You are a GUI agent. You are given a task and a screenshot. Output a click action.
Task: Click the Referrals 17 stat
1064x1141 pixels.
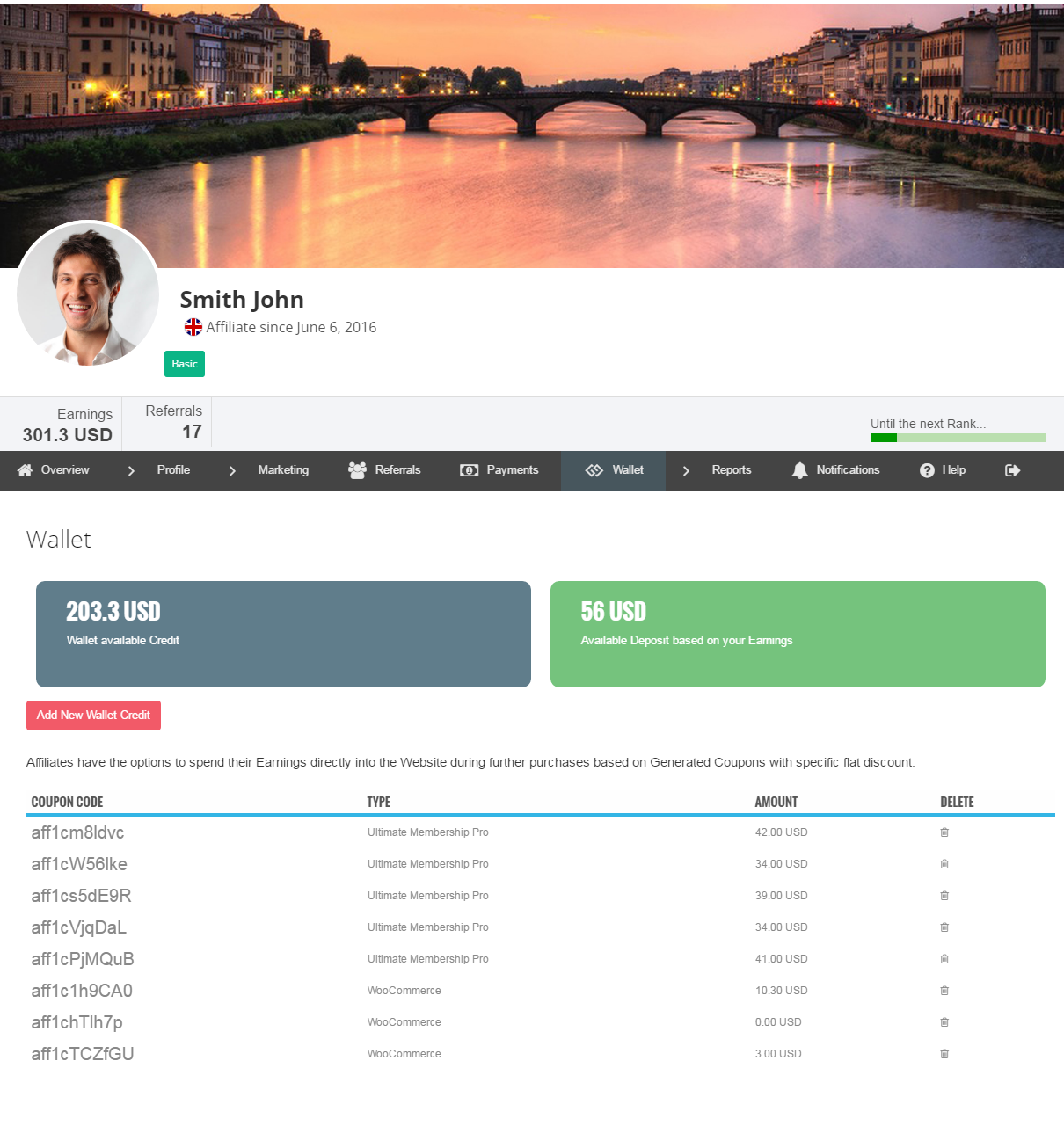click(x=174, y=421)
